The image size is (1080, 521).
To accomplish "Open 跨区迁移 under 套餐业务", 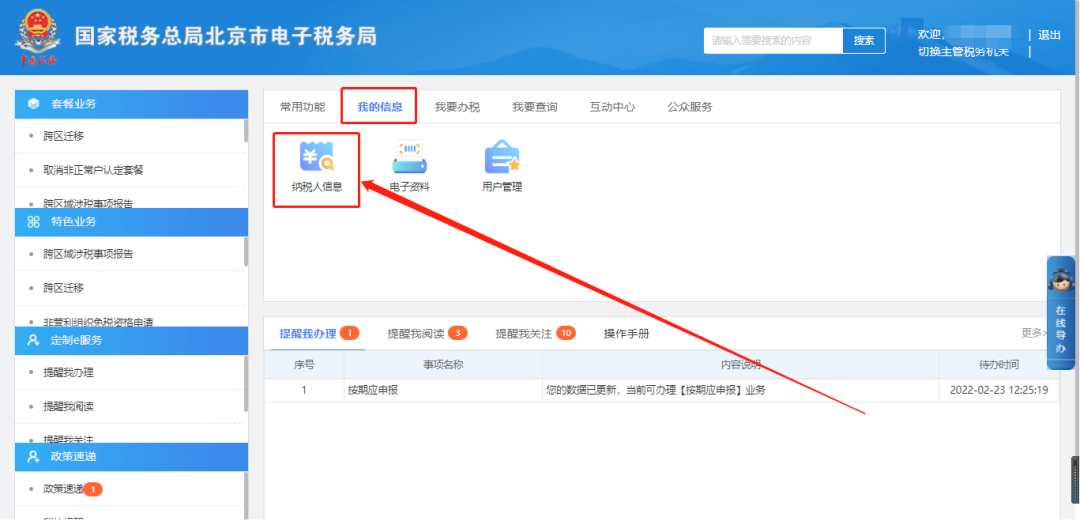I will (x=63, y=136).
